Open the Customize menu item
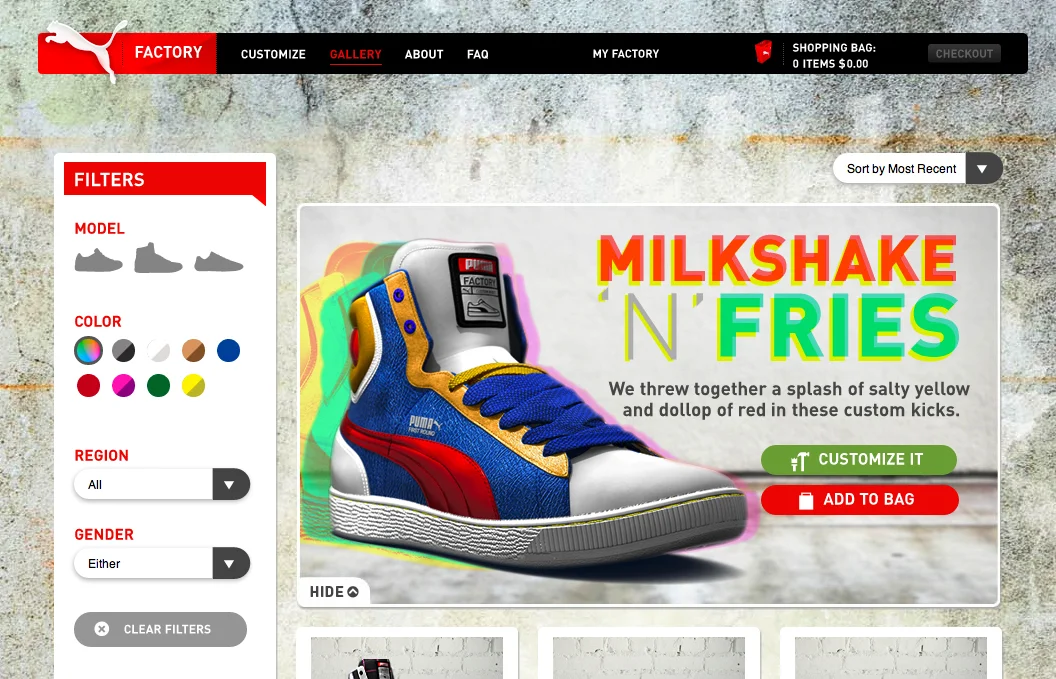Image resolution: width=1056 pixels, height=679 pixels. coord(273,54)
